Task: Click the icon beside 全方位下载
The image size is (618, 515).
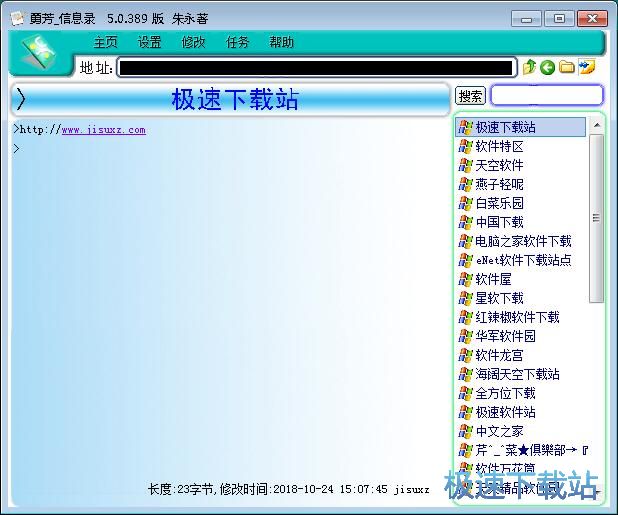Action: (465, 393)
